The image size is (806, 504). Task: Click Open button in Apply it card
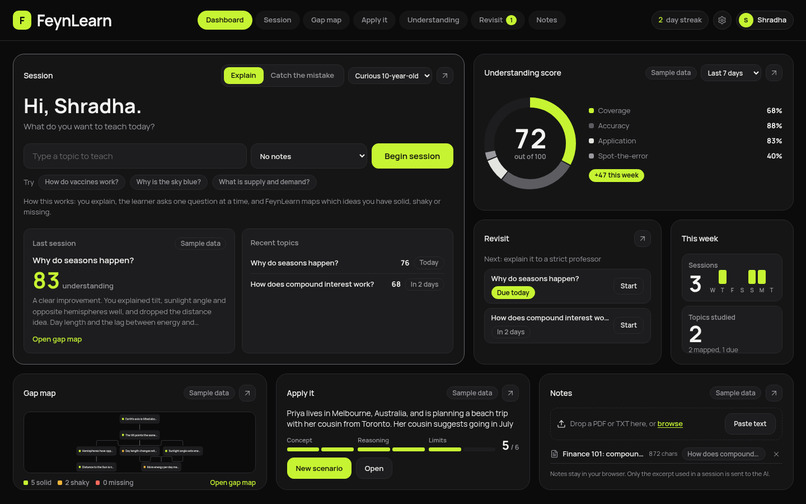(x=374, y=469)
